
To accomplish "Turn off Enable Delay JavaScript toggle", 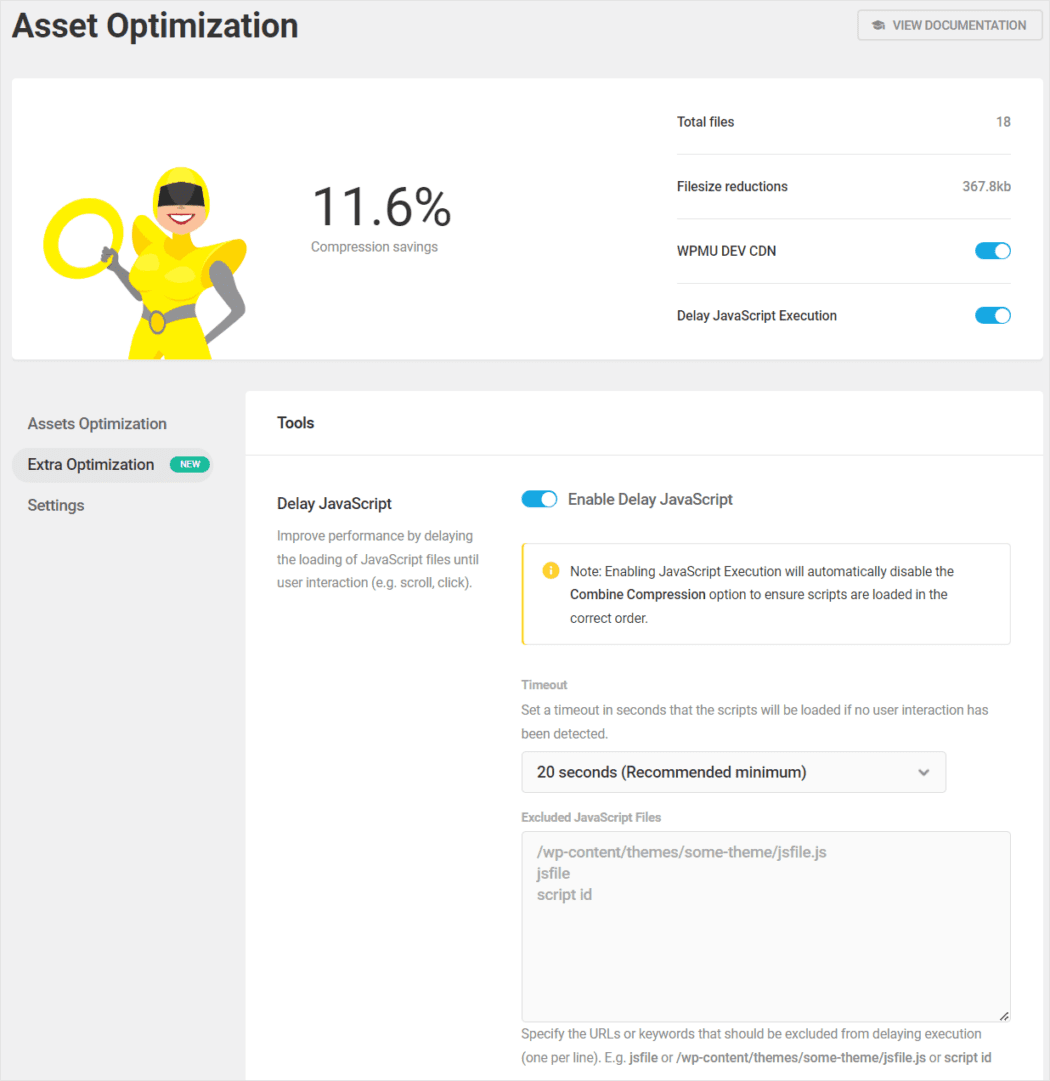I will (x=539, y=499).
